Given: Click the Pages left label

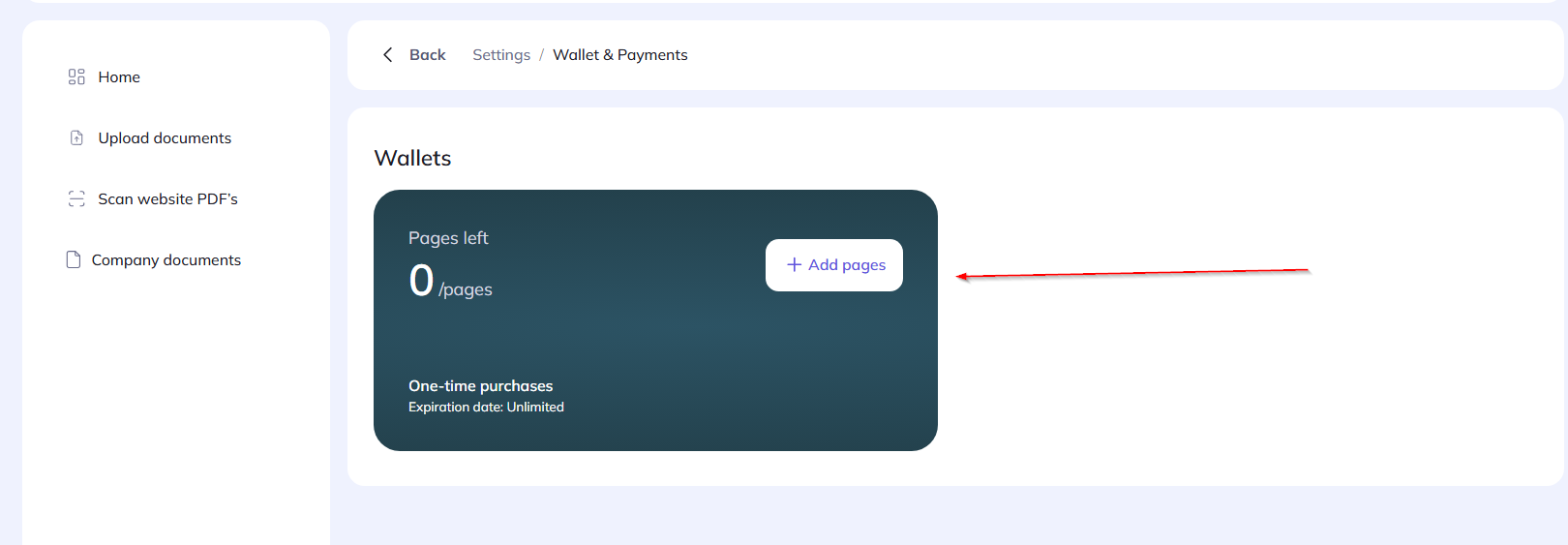Looking at the screenshot, I should [448, 238].
